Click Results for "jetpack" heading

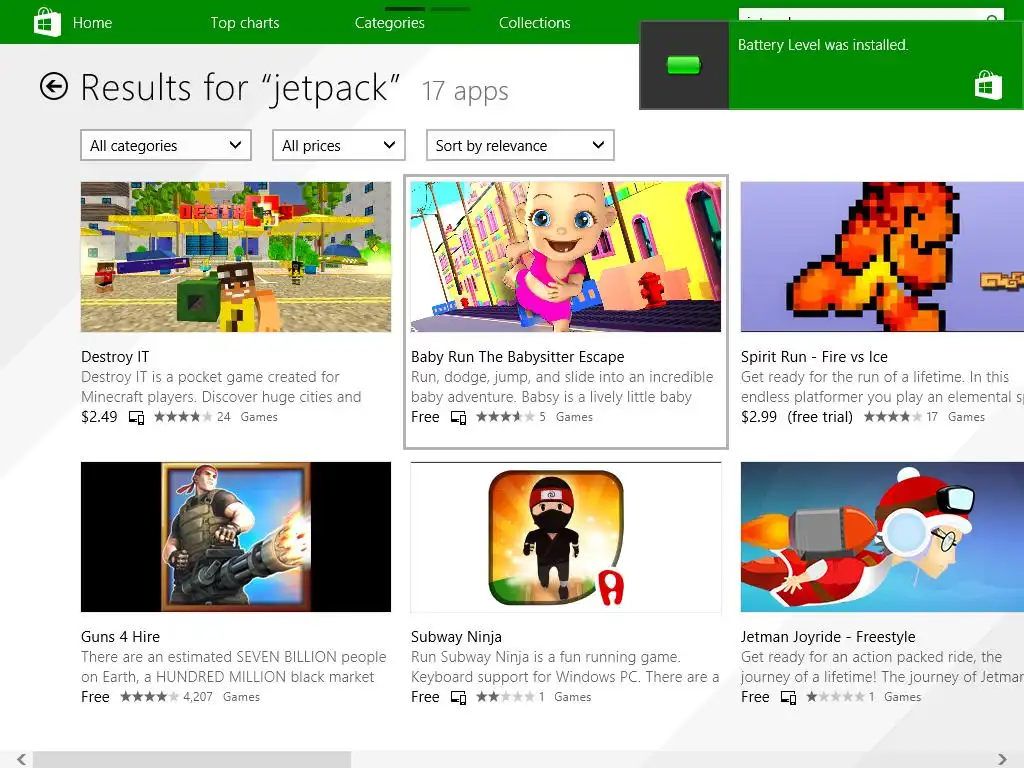coord(240,88)
